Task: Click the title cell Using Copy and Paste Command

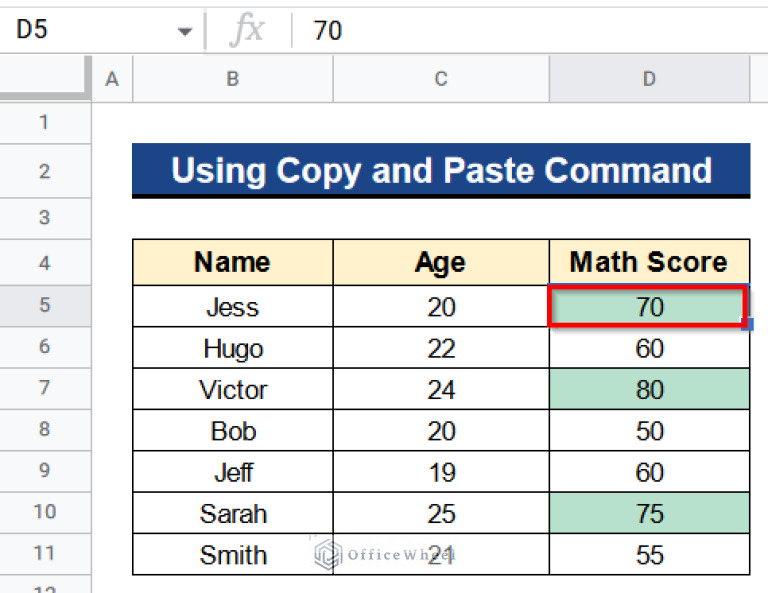Action: tap(440, 170)
